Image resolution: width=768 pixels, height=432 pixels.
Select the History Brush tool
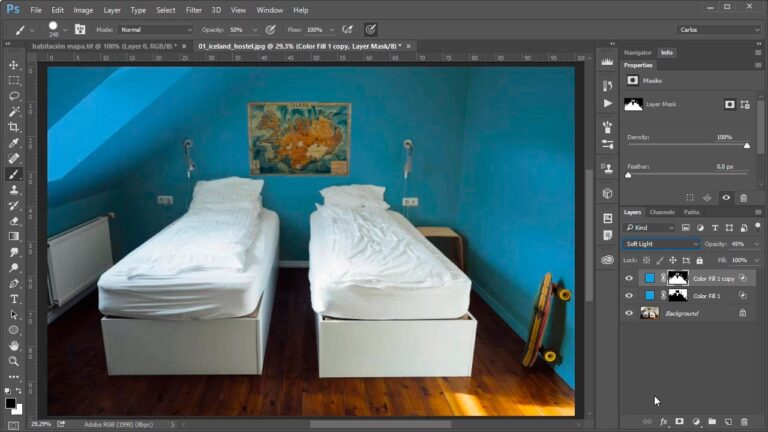[x=14, y=205]
